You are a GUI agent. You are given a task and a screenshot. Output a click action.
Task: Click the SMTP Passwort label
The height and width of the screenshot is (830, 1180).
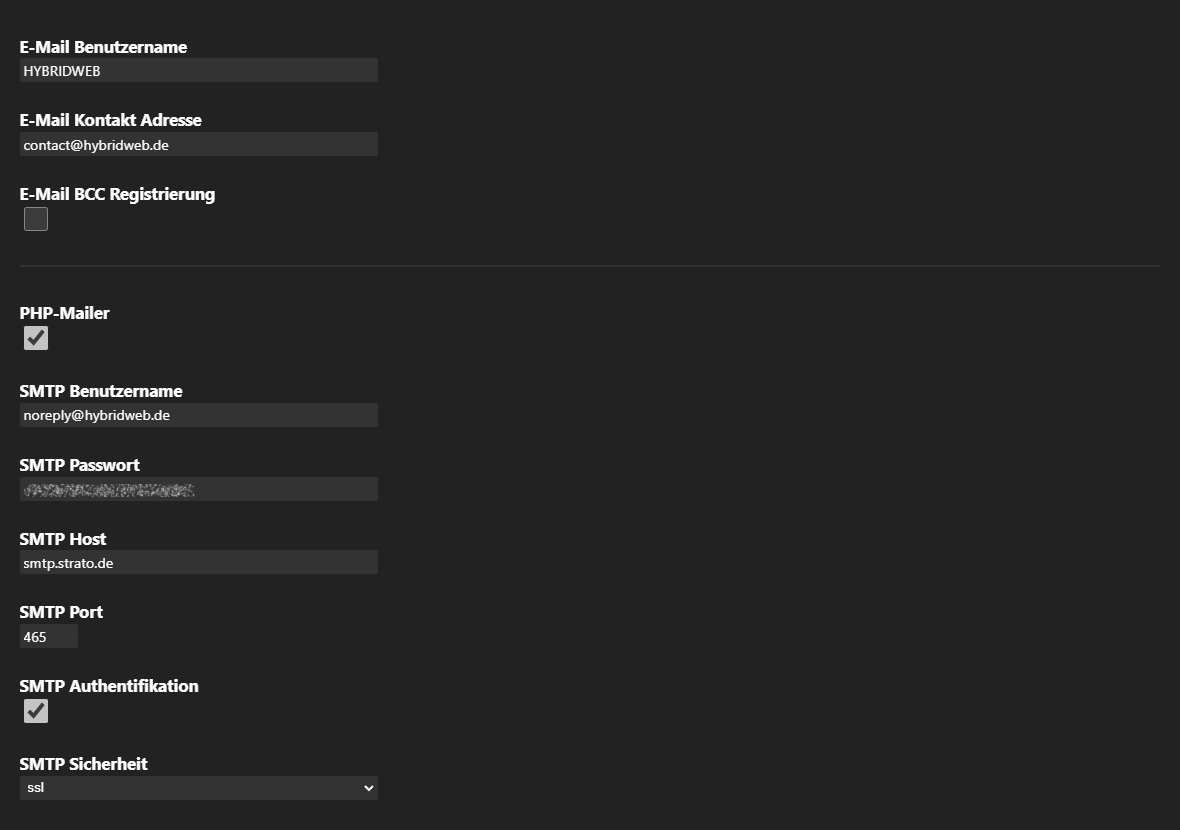point(80,465)
